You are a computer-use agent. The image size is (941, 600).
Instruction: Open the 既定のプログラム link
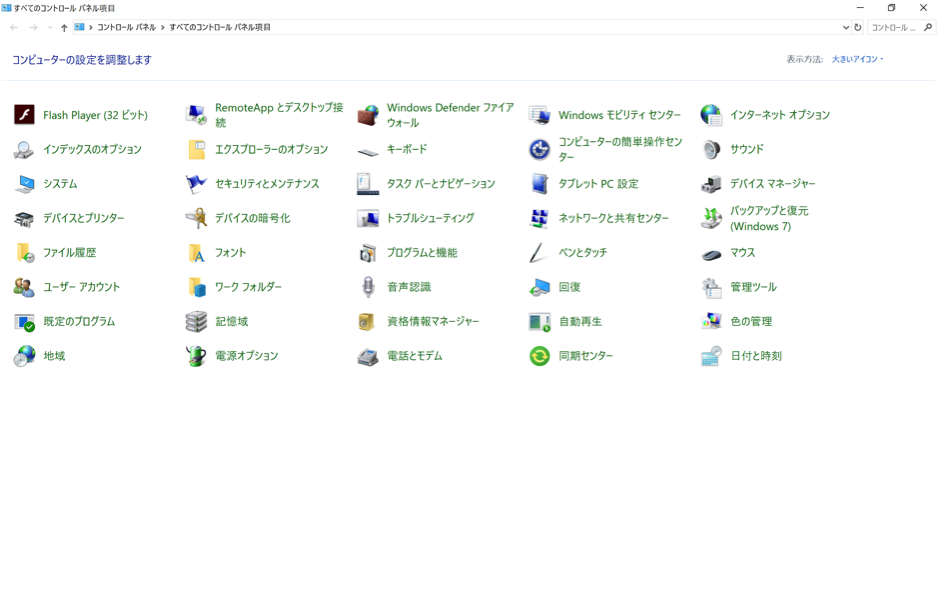click(79, 322)
